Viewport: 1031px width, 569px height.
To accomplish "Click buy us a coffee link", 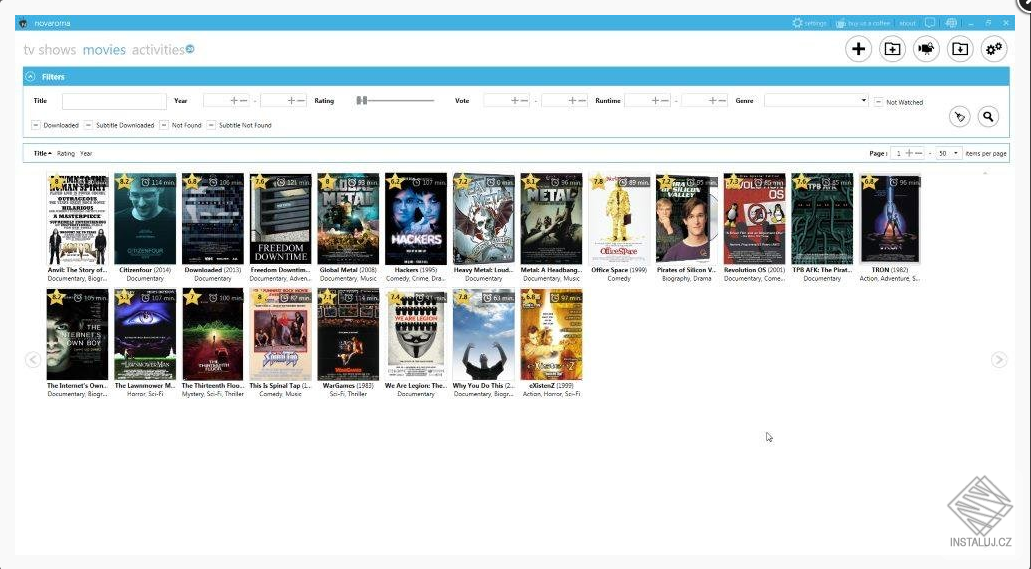I will click(x=863, y=23).
